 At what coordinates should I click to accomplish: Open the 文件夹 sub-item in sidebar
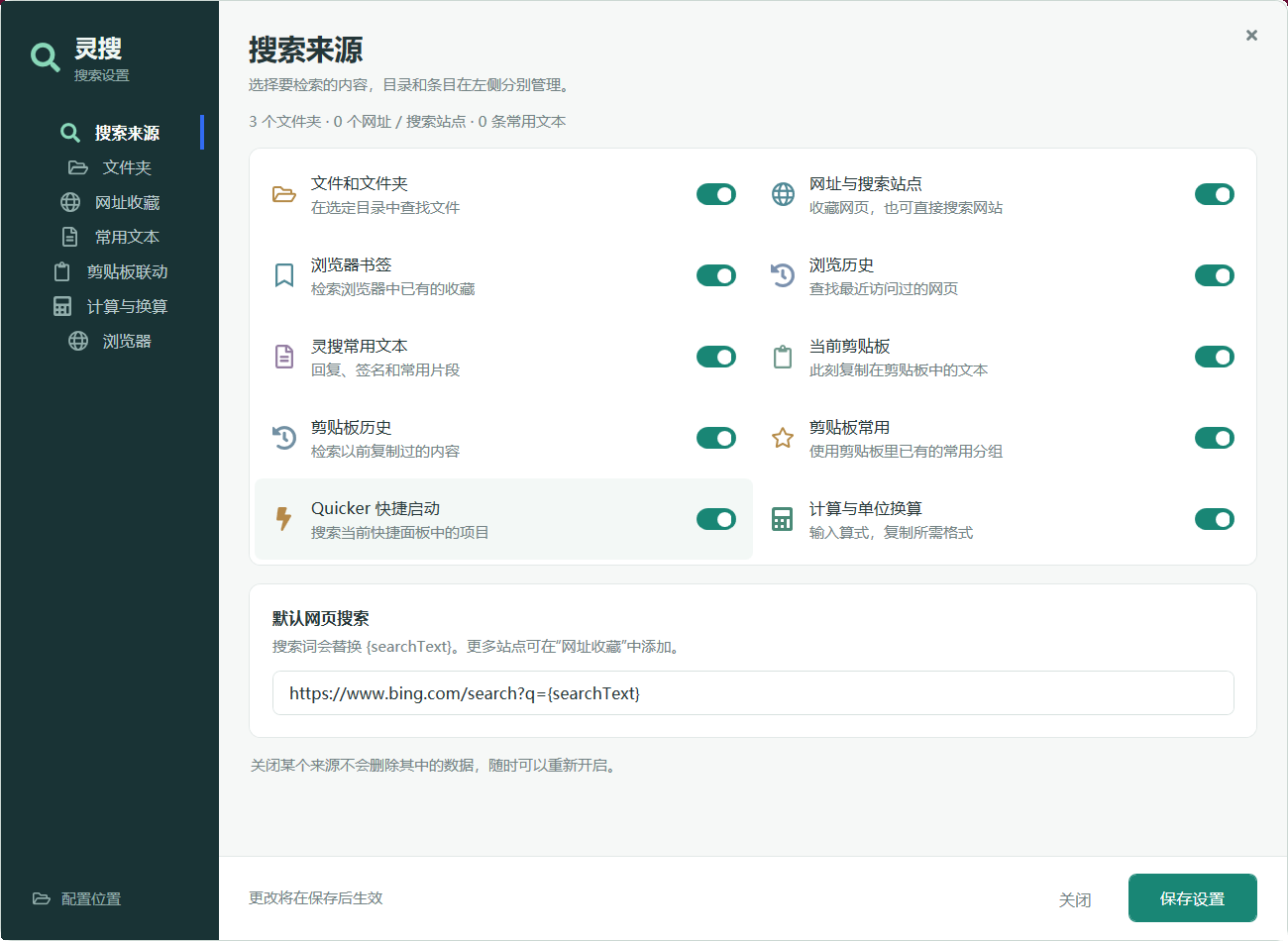click(110, 167)
